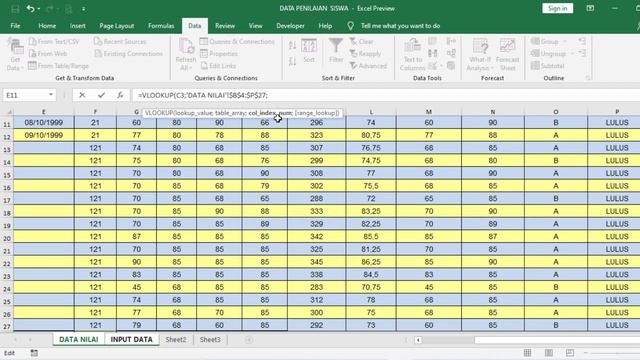Click the Undo arrow icon

(x=30, y=9)
